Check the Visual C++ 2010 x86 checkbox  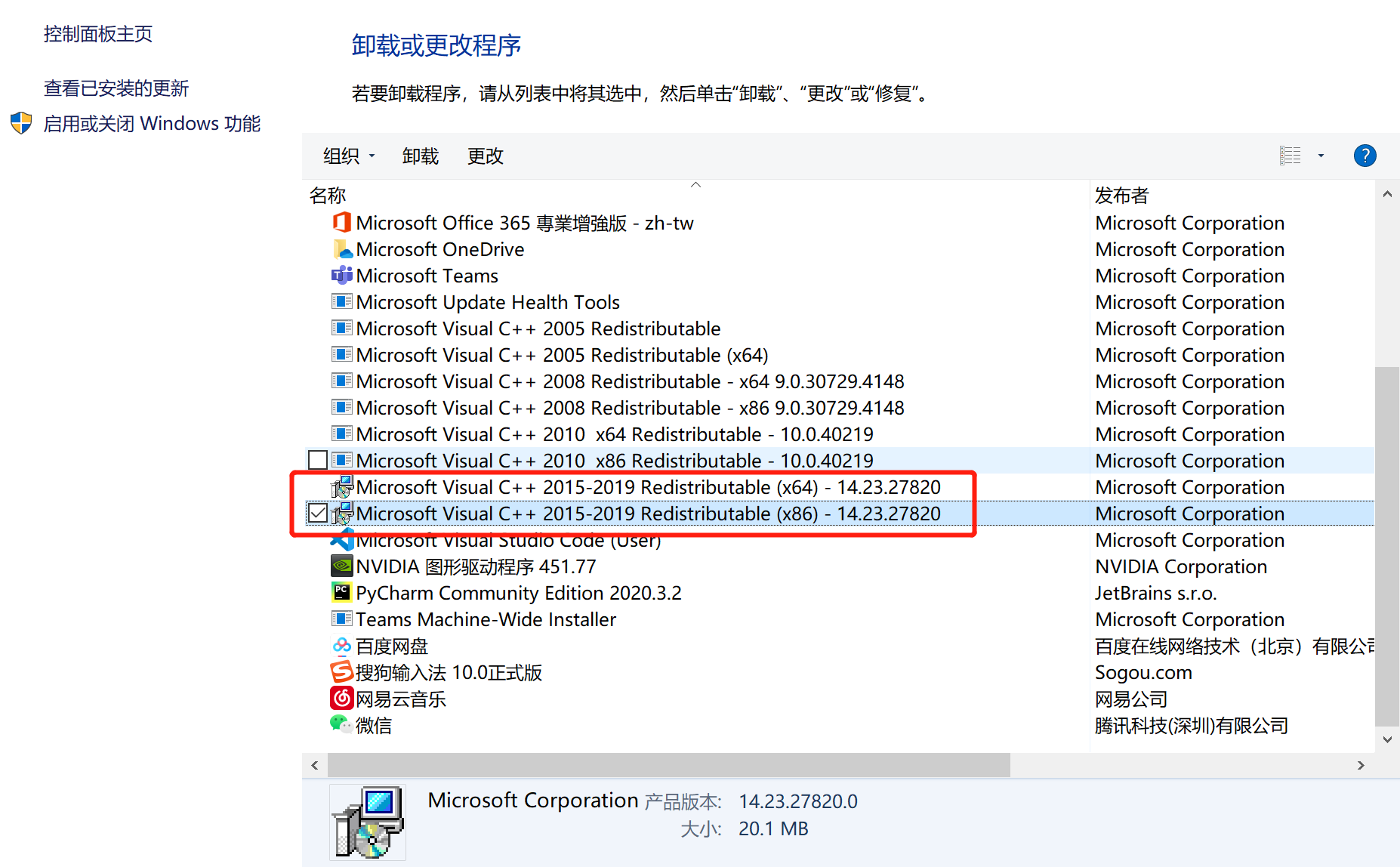coord(318,461)
